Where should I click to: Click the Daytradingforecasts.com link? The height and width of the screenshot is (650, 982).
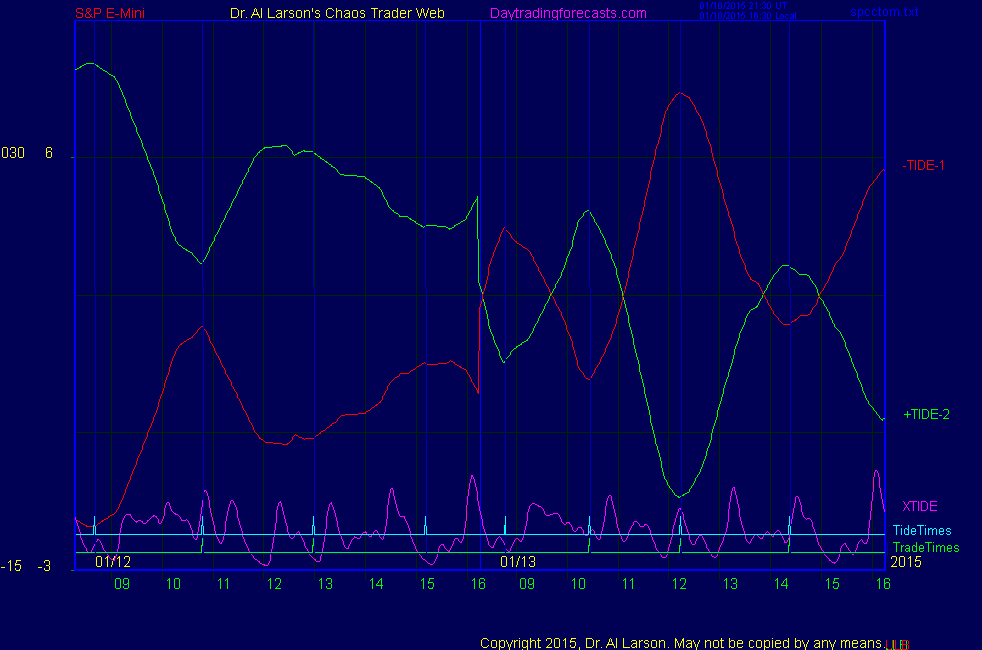pos(568,13)
